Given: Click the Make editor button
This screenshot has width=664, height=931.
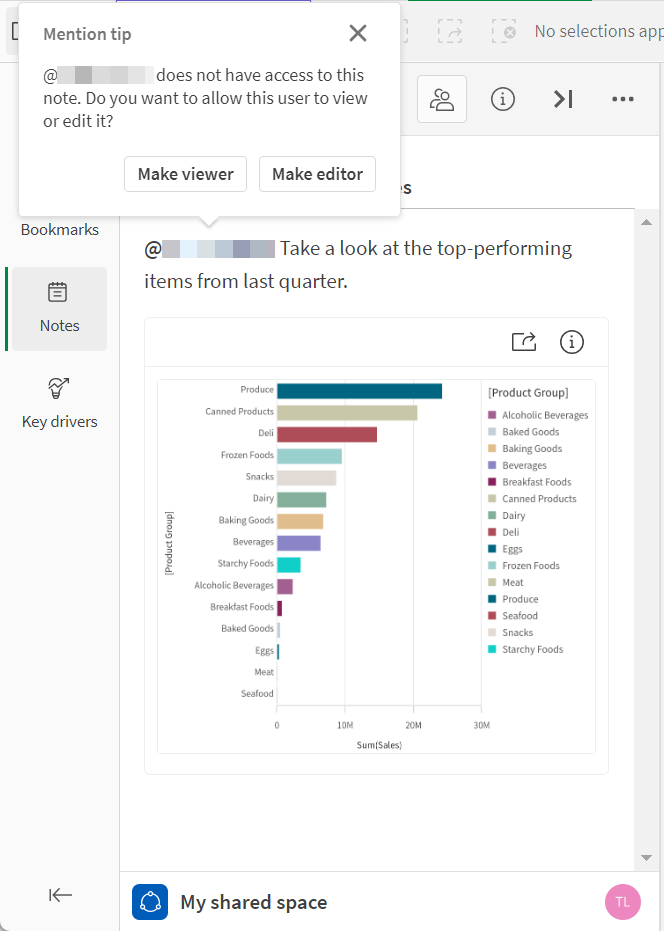Looking at the screenshot, I should (x=317, y=174).
